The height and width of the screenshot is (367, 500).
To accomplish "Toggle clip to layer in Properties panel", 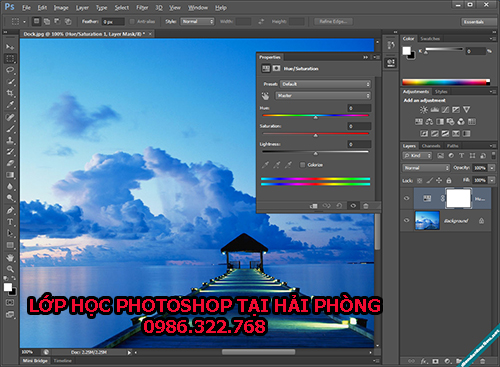I will click(x=313, y=206).
